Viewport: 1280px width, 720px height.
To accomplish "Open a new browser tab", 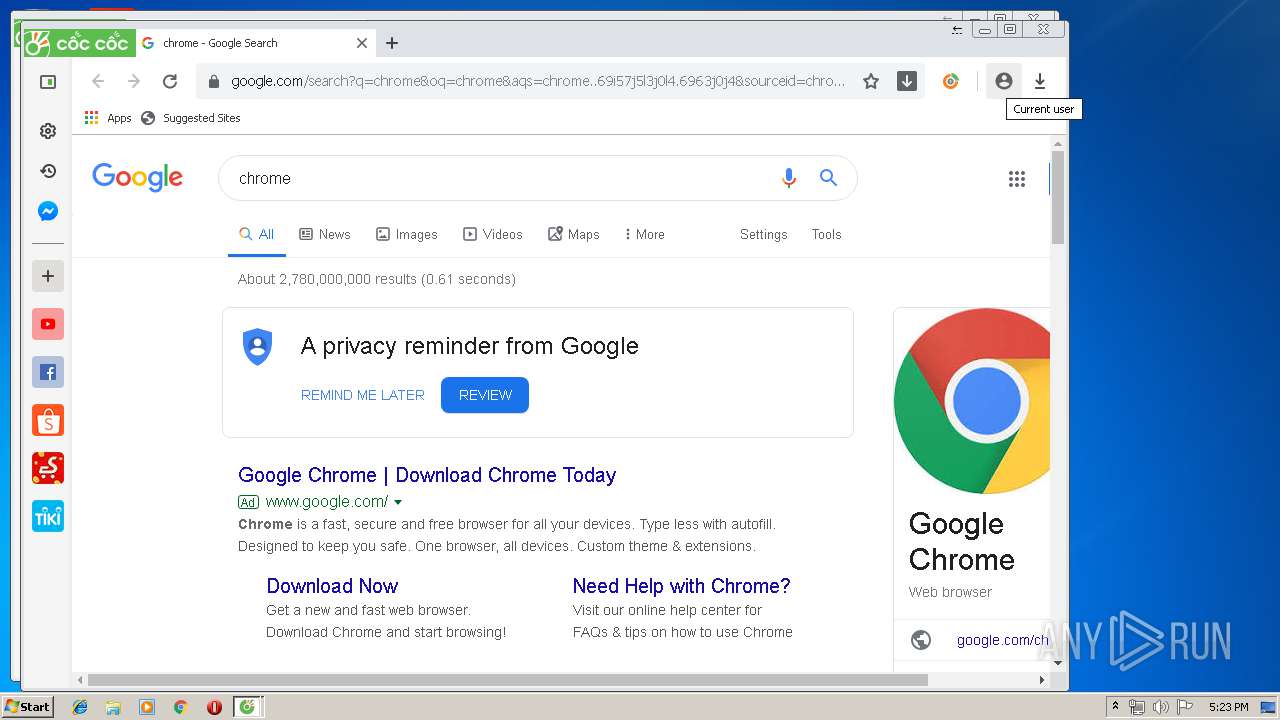I will click(392, 43).
